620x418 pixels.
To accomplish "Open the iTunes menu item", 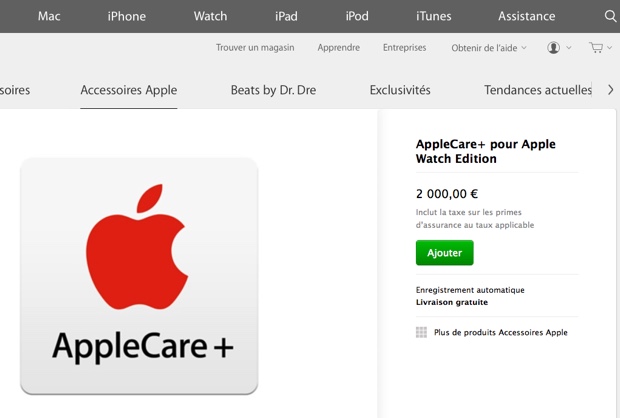I will point(433,16).
